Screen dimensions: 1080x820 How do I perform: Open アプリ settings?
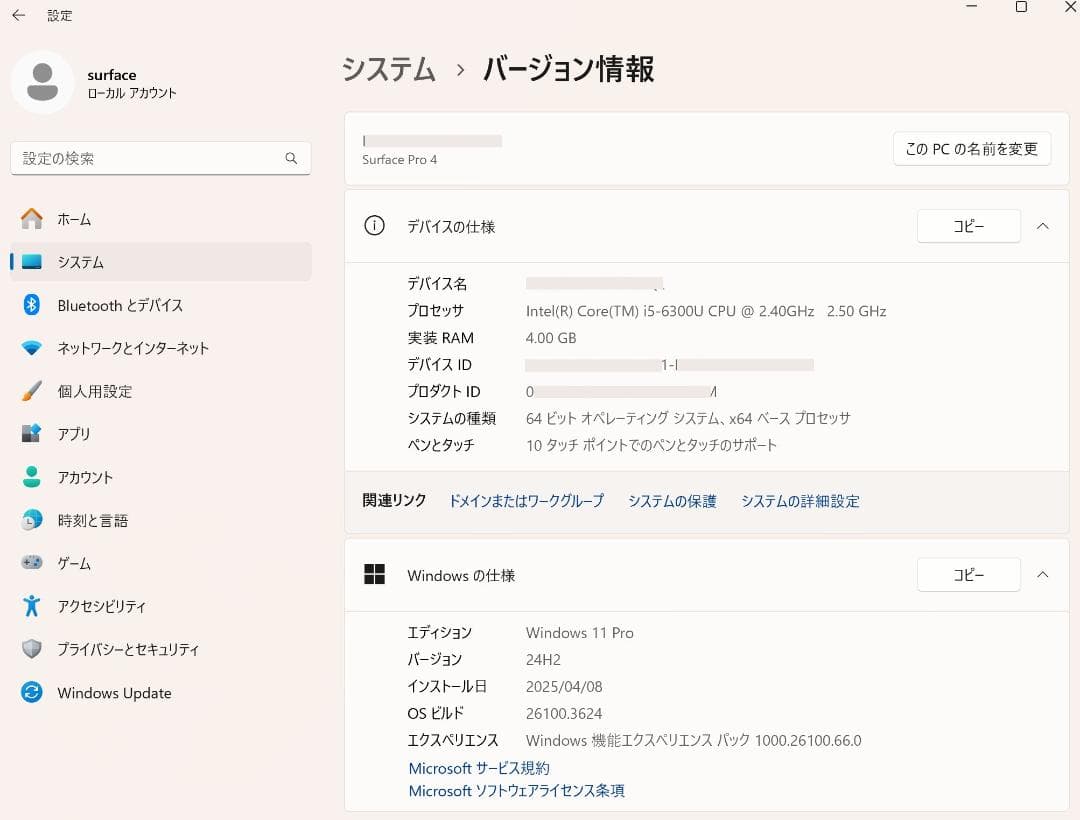161,434
